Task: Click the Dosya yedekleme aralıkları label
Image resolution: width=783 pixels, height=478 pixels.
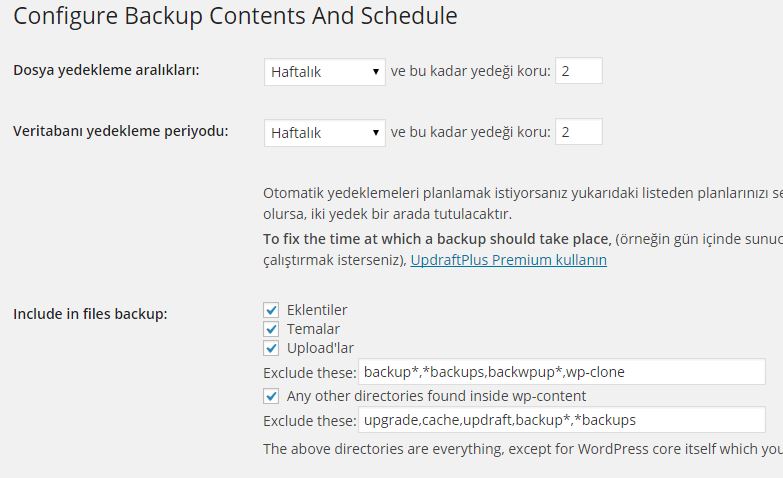Action: point(106,70)
